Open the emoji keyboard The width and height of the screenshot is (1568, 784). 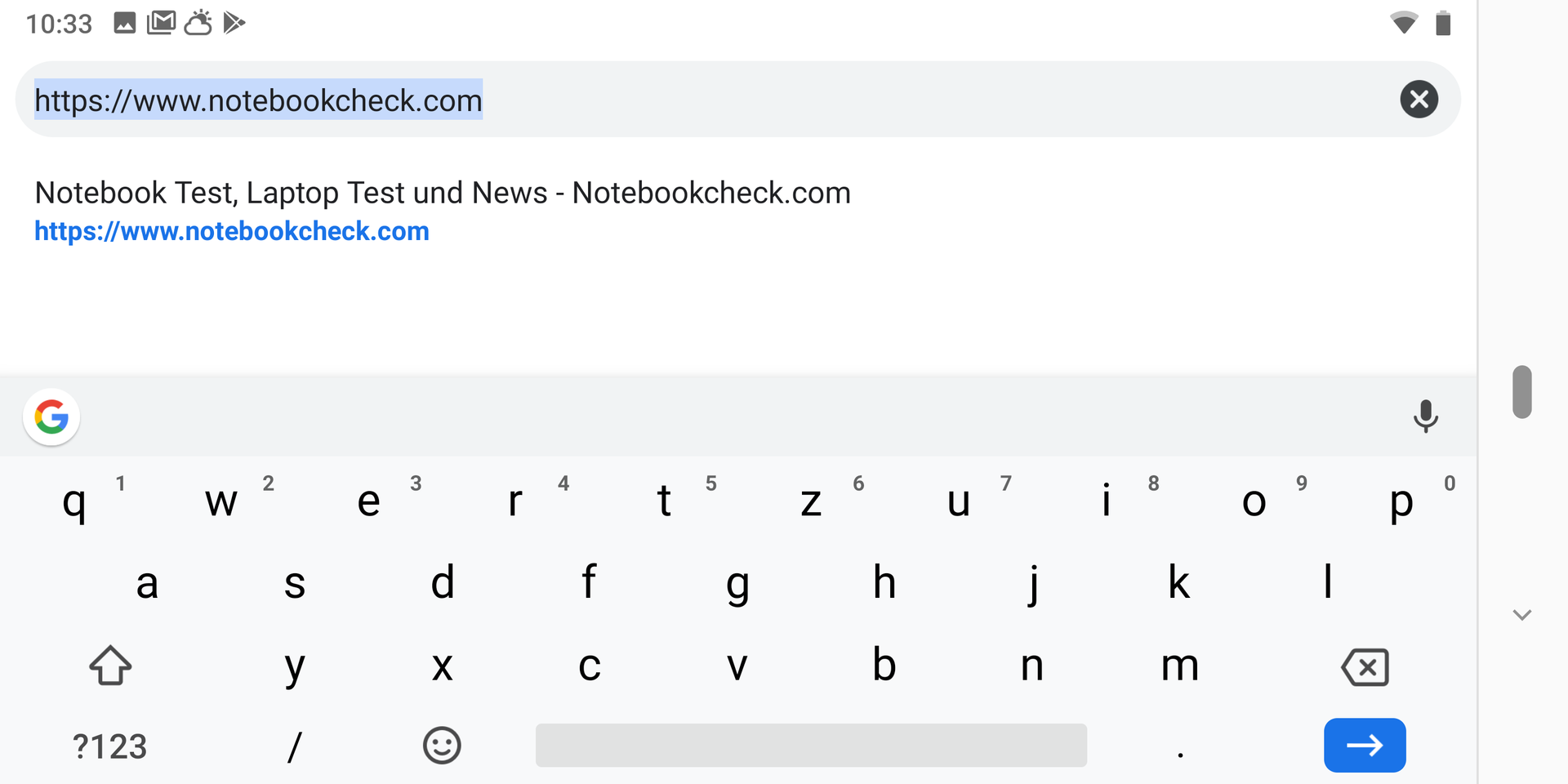click(x=442, y=746)
